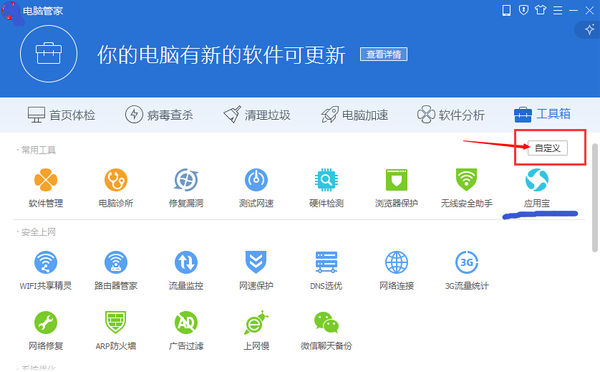Open 流量监控 tool
This screenshot has width=600, height=372.
(x=186, y=270)
